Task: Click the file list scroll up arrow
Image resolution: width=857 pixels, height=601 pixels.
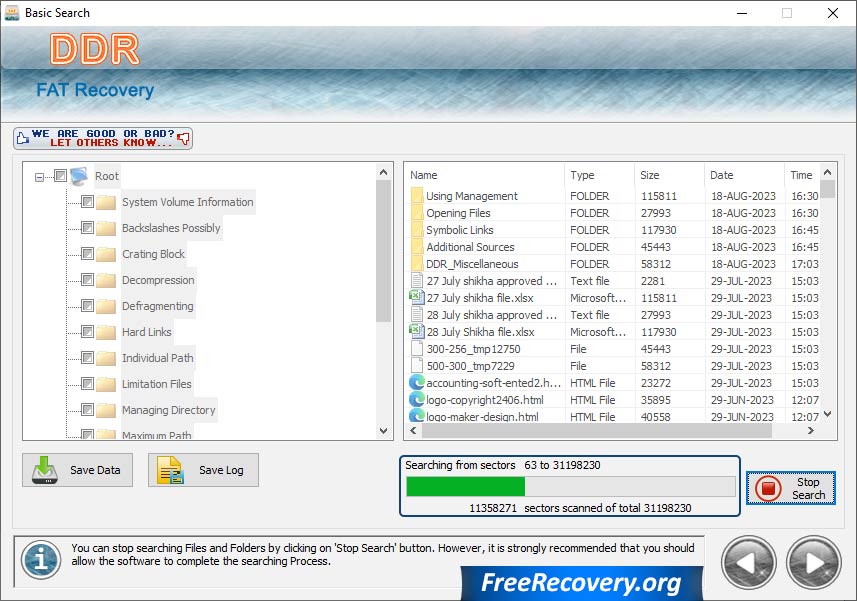Action: pyautogui.click(x=827, y=172)
